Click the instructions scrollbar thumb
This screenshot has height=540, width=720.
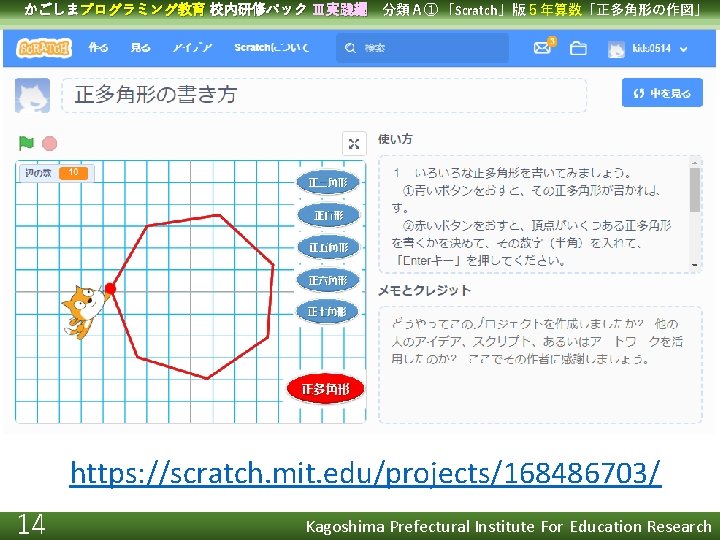(695, 190)
